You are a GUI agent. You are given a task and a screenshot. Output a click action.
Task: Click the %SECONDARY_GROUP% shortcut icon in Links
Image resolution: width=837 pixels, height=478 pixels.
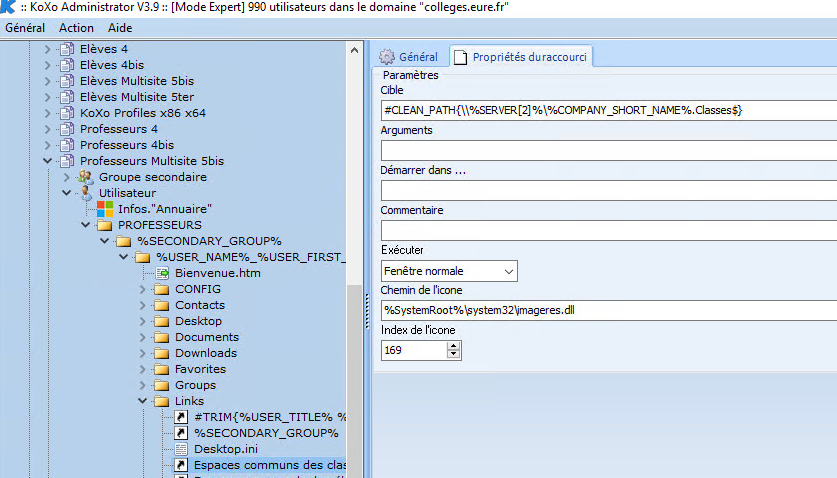coord(181,433)
